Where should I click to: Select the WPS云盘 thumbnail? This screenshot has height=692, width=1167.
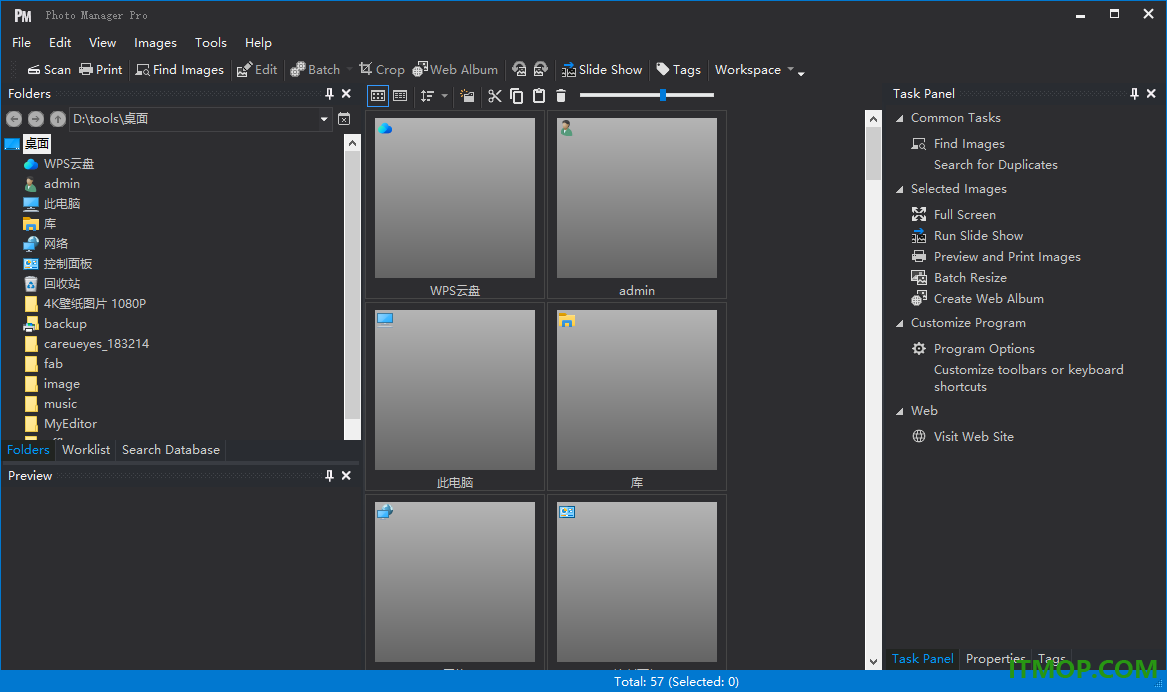click(x=455, y=205)
